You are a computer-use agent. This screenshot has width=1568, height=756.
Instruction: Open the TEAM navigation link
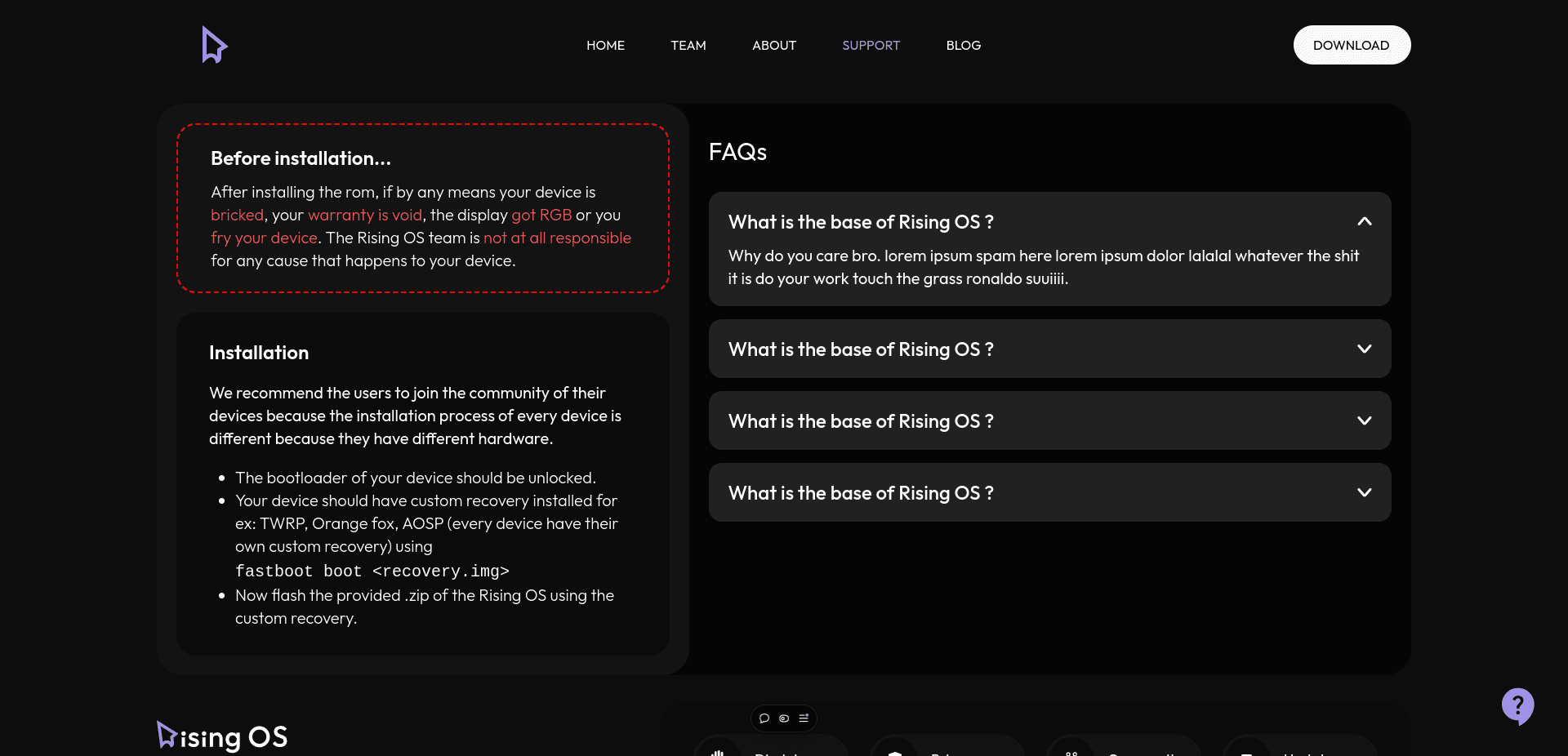tap(688, 46)
